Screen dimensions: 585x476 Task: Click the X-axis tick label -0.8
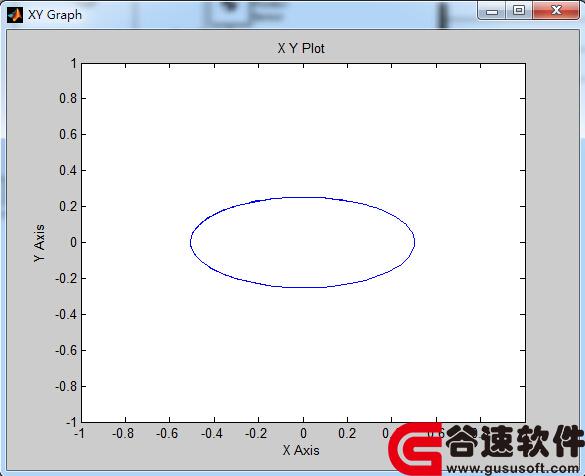coord(123,433)
